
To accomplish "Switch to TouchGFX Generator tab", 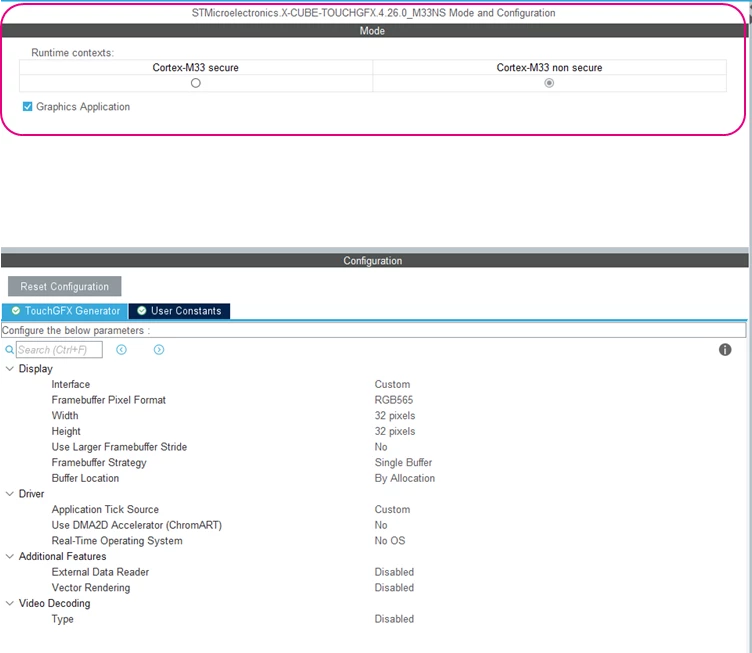I will tap(65, 311).
